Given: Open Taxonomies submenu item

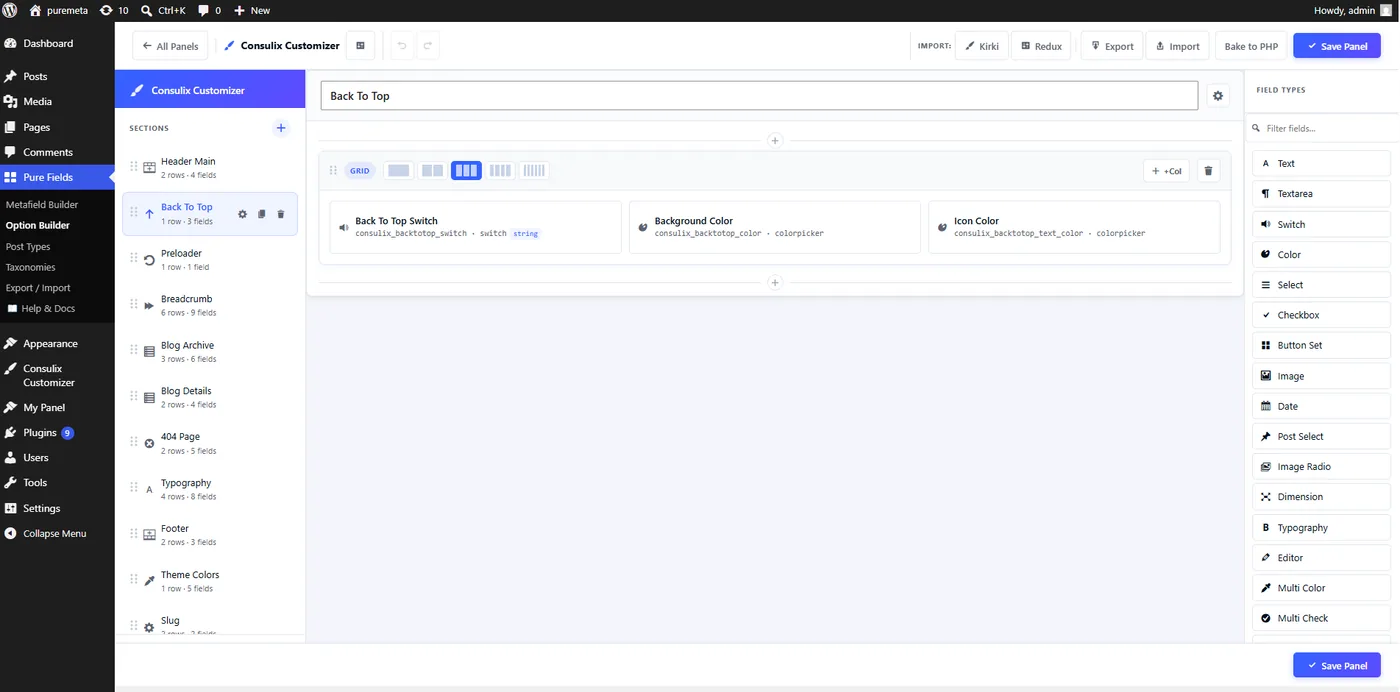Looking at the screenshot, I should pos(31,267).
